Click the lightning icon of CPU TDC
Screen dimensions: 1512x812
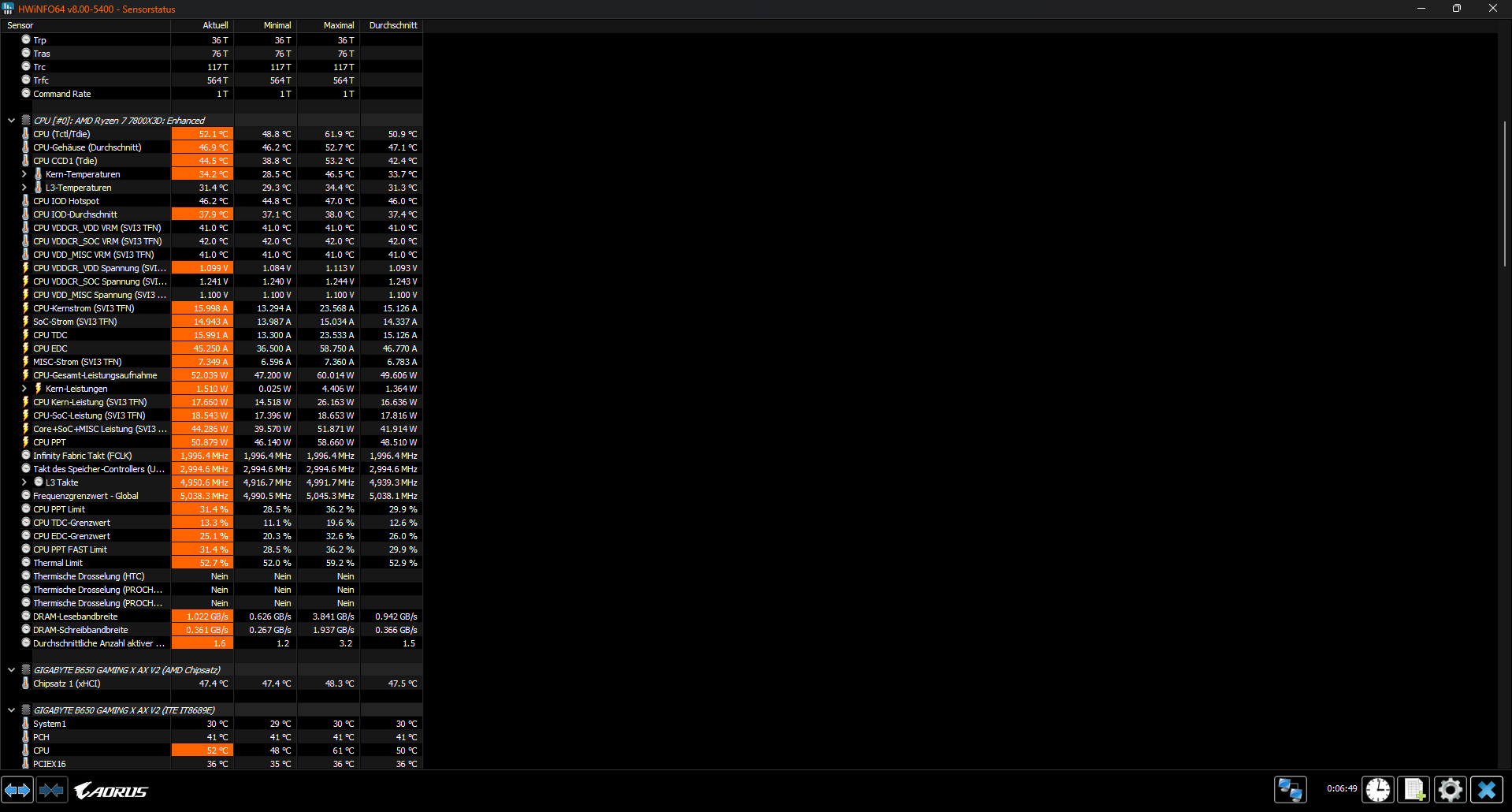pos(26,335)
